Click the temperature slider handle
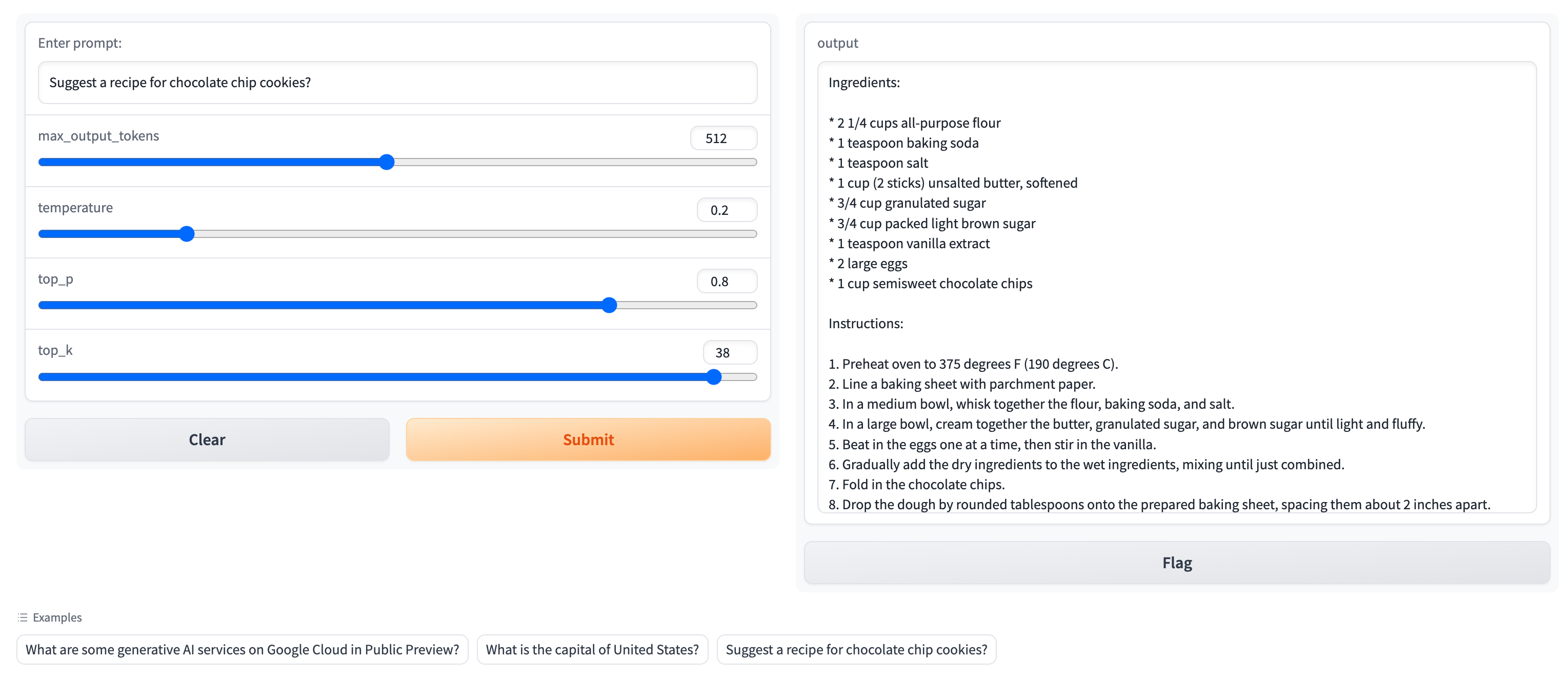1568x679 pixels. [187, 234]
